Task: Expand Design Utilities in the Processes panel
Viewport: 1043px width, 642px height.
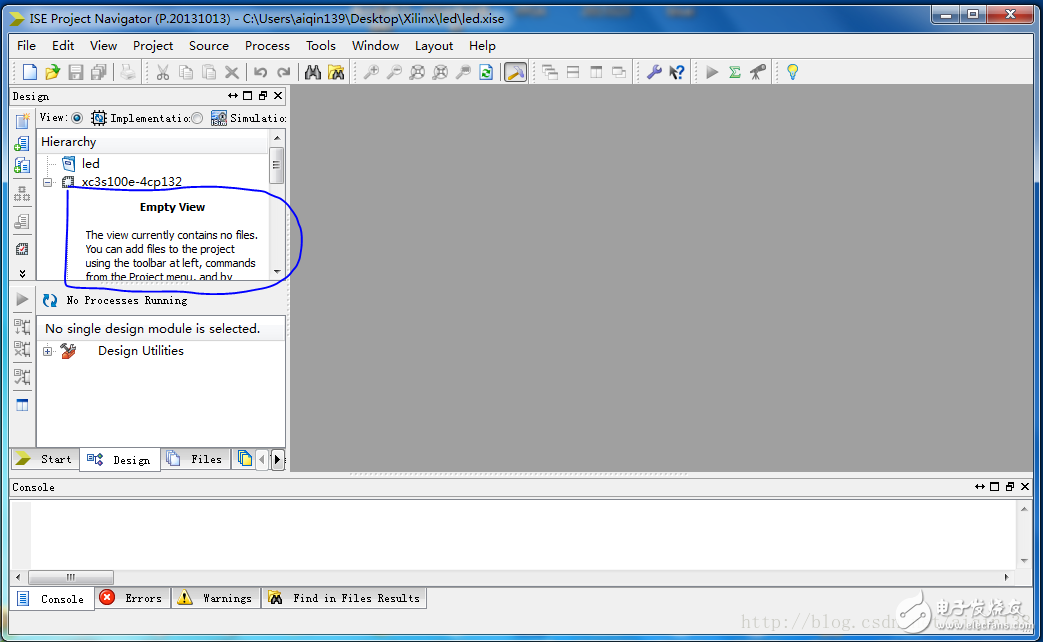Action: [x=49, y=351]
